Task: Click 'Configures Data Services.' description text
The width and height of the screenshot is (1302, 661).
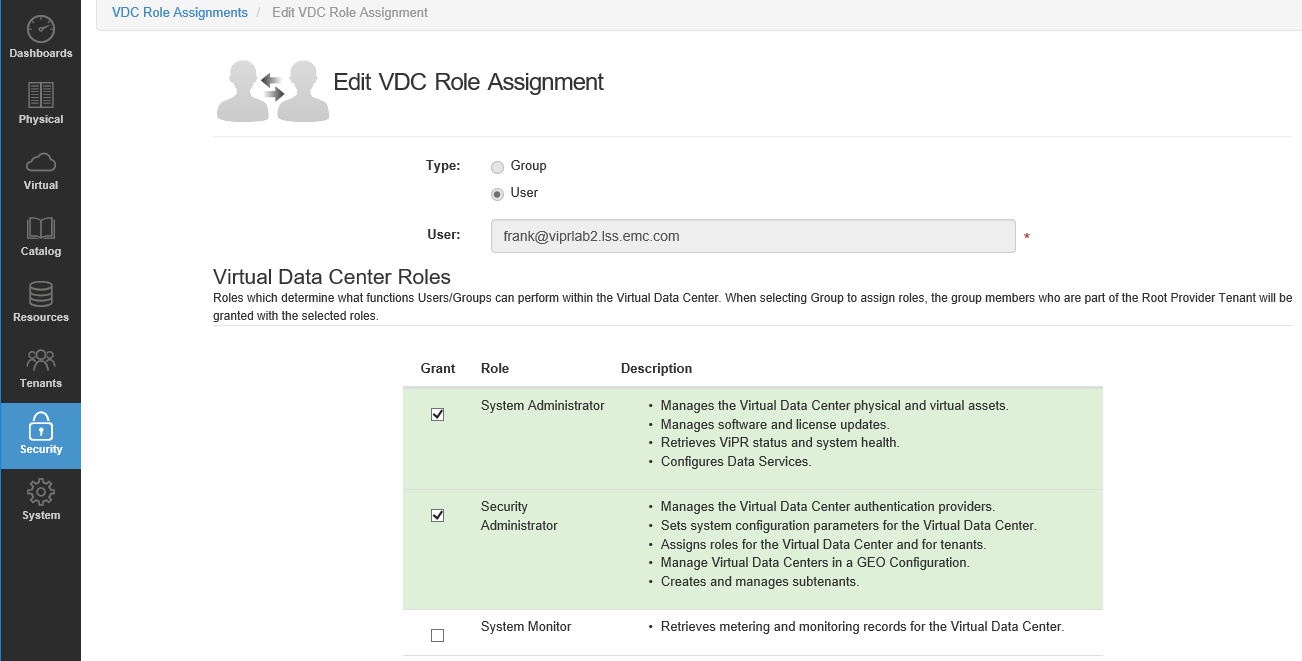Action: coord(736,462)
